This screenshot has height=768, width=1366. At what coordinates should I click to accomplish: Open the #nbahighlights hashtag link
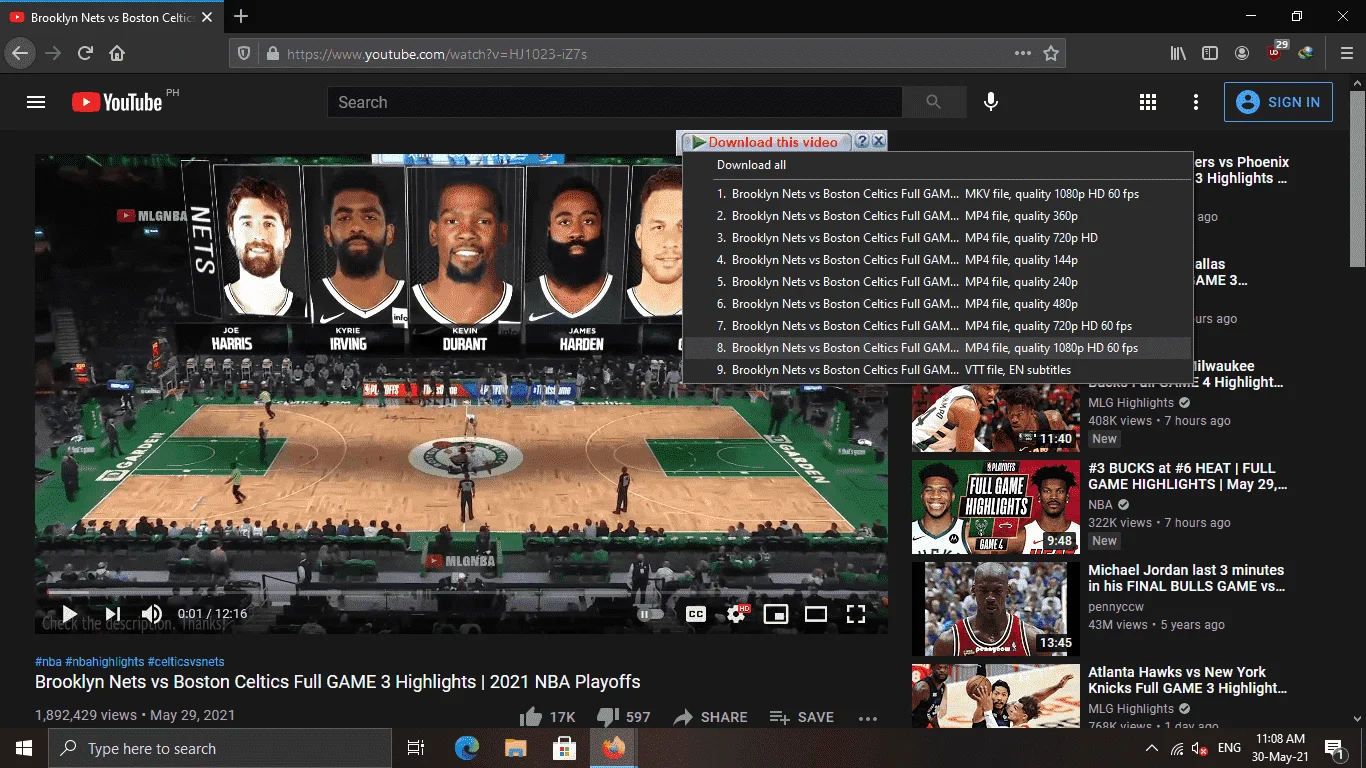104,662
